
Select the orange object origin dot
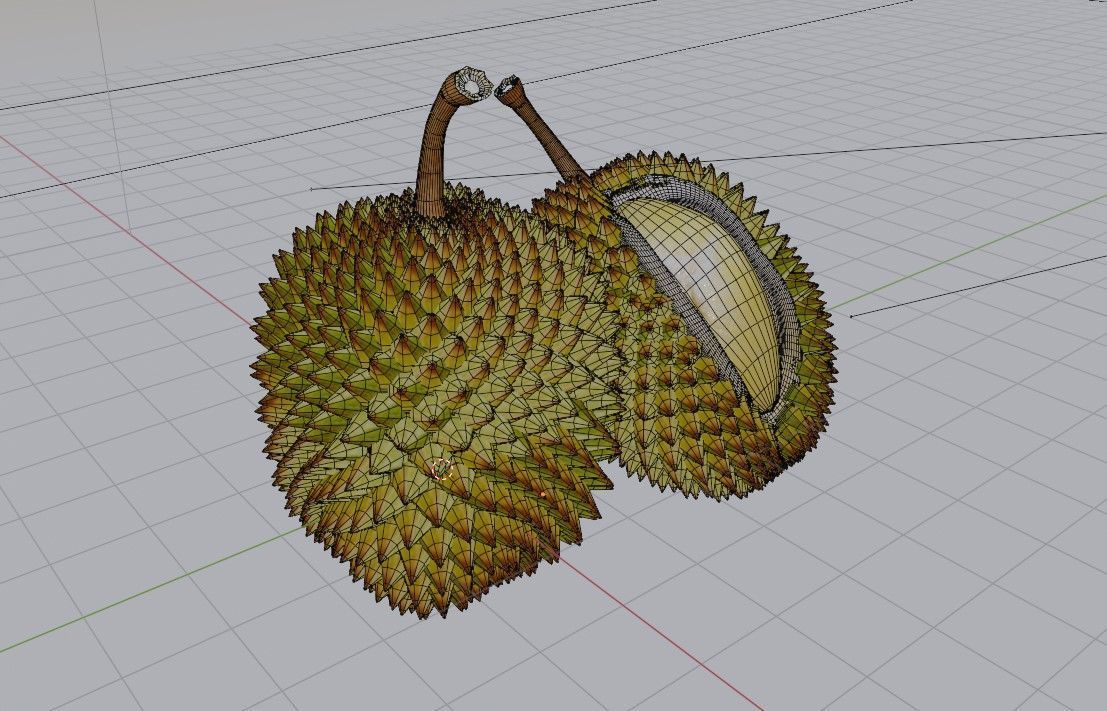tap(542, 494)
